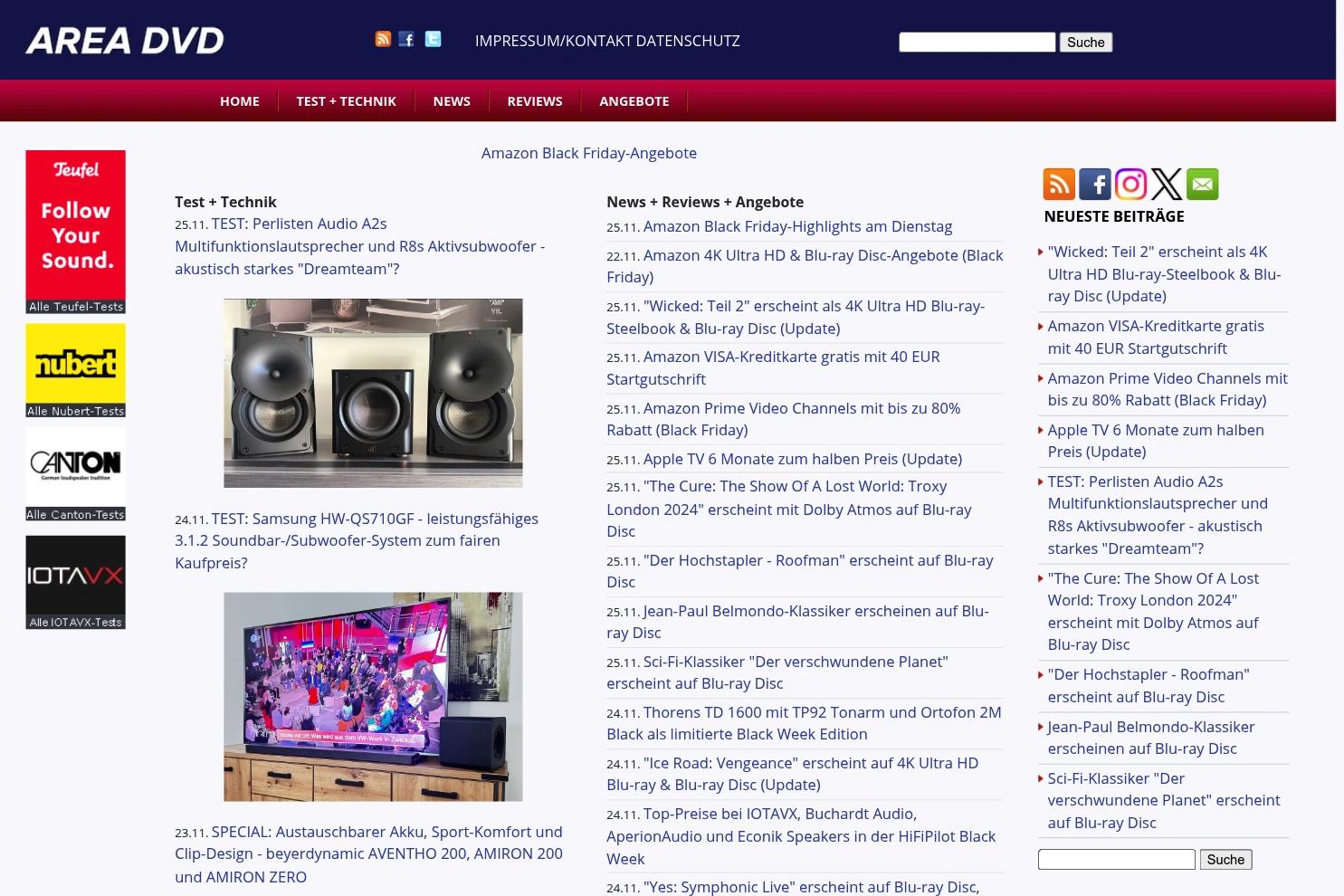This screenshot has height=896, width=1344.
Task: Open 'Der Hochstapler - Roofman' news list link
Action: (x=800, y=571)
